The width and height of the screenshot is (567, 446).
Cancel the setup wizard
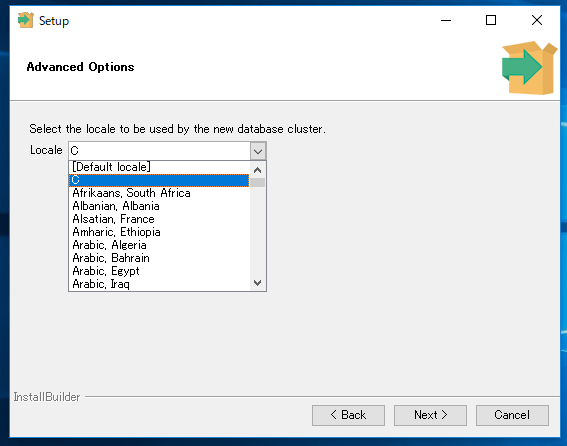(x=512, y=415)
